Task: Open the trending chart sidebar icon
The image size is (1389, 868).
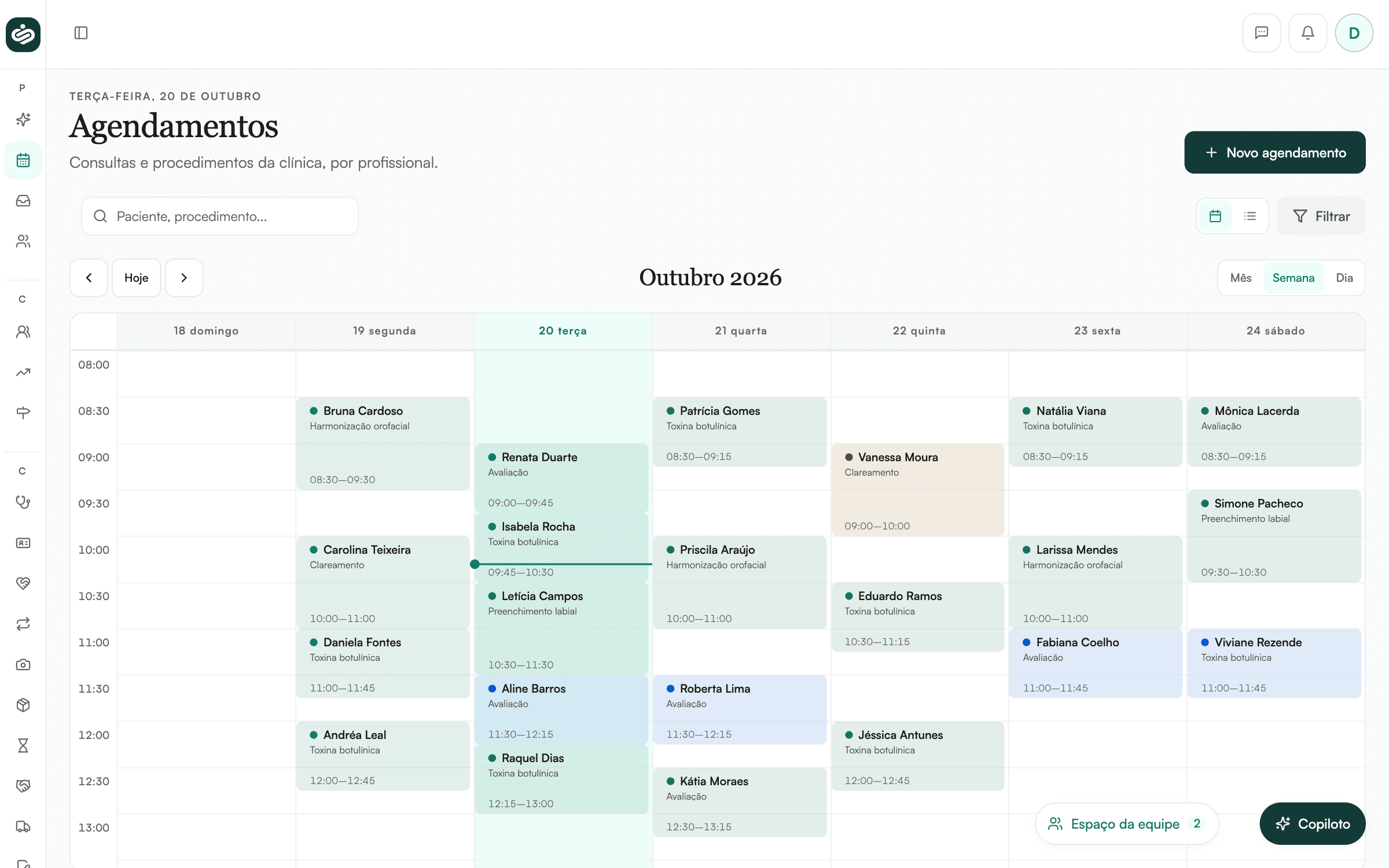Action: click(x=23, y=372)
